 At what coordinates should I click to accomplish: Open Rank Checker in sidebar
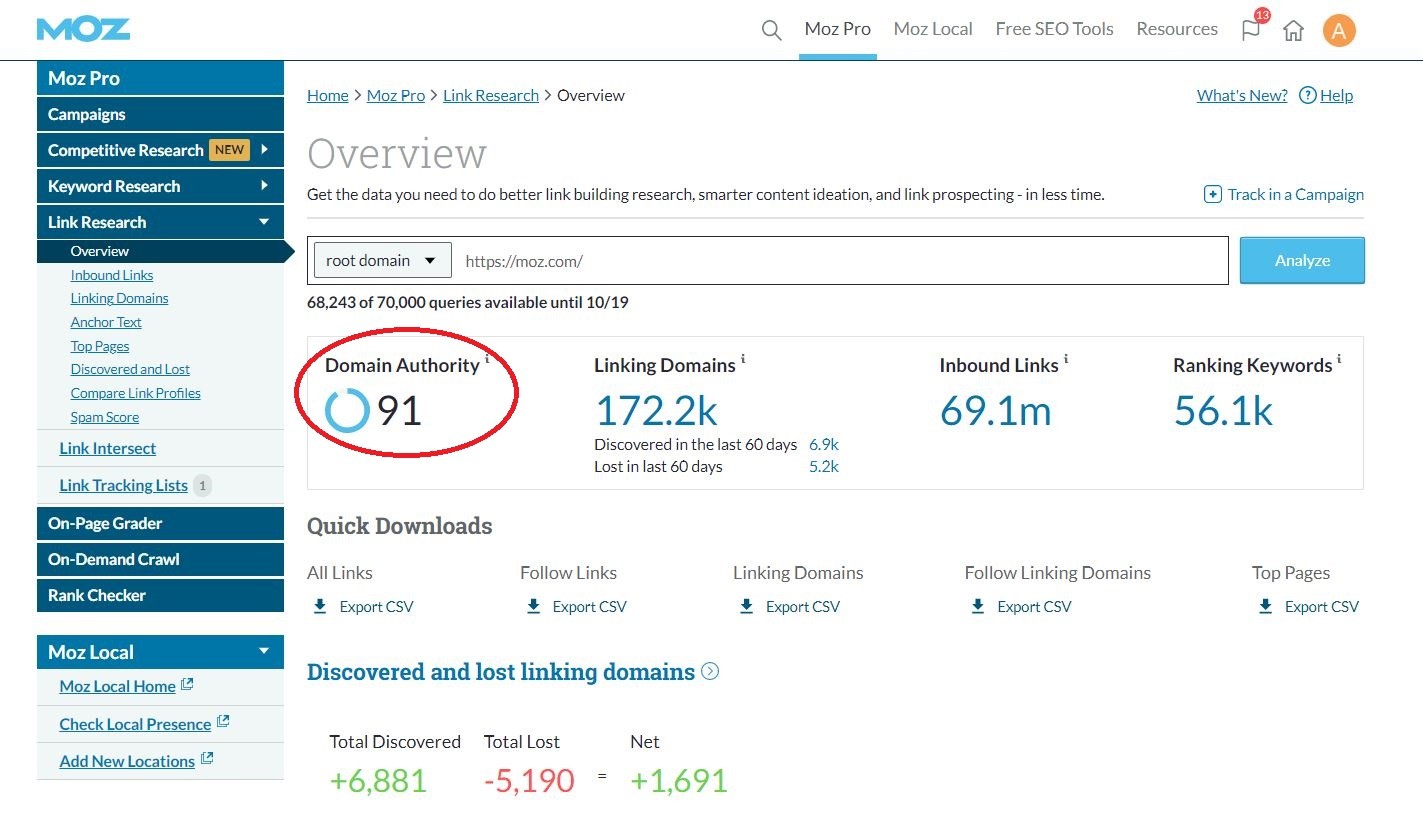pos(160,595)
